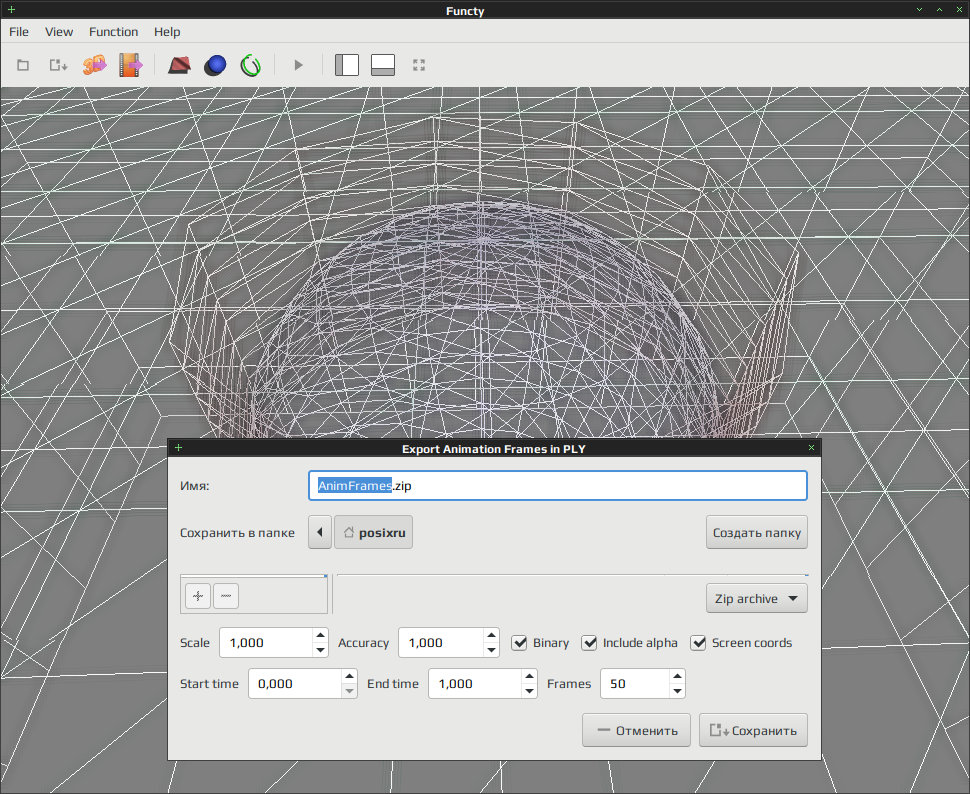
Task: Toggle the Include alpha checkbox
Action: coord(589,643)
